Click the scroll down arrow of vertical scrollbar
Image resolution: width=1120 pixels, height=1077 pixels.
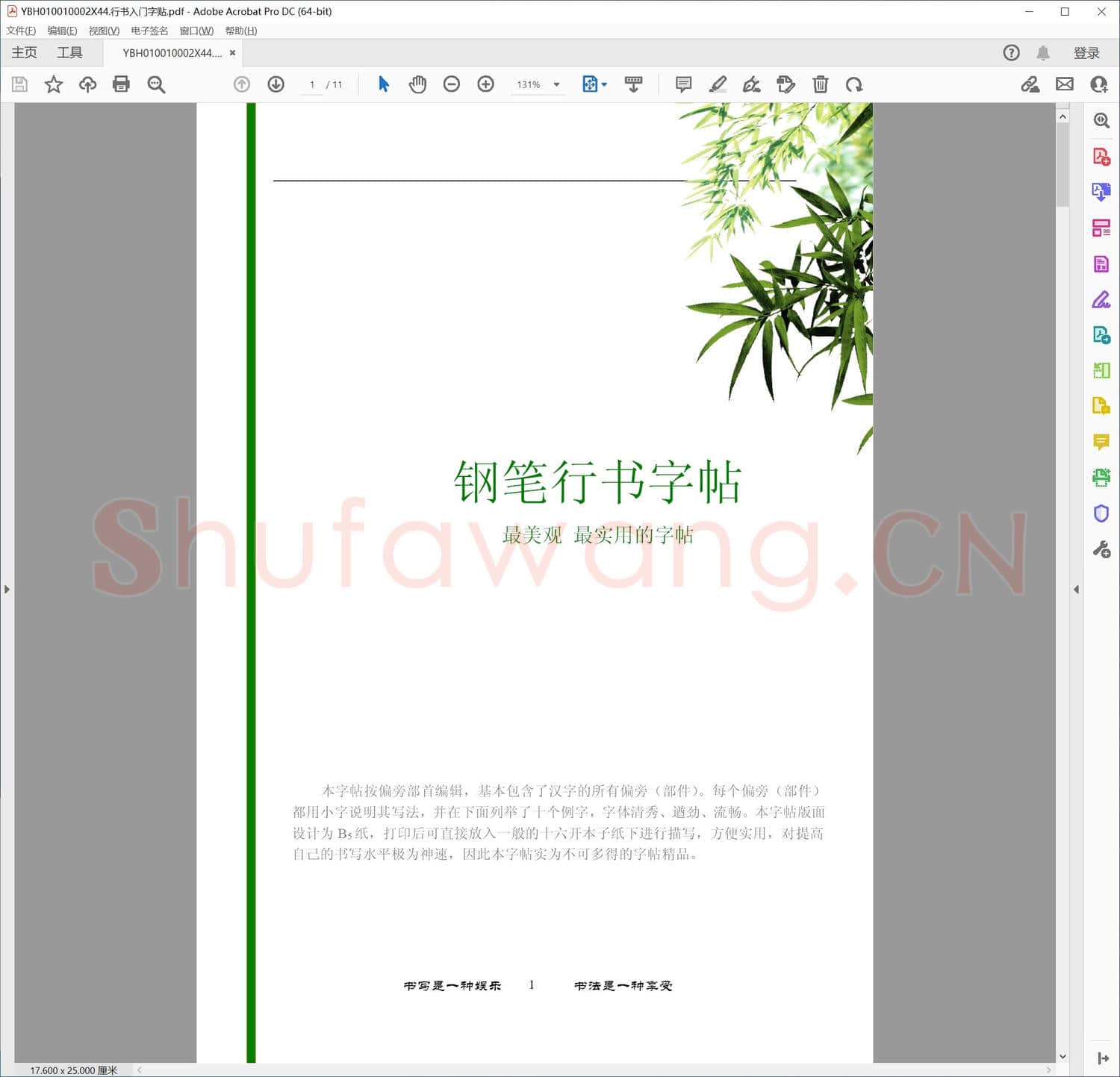click(1063, 1057)
